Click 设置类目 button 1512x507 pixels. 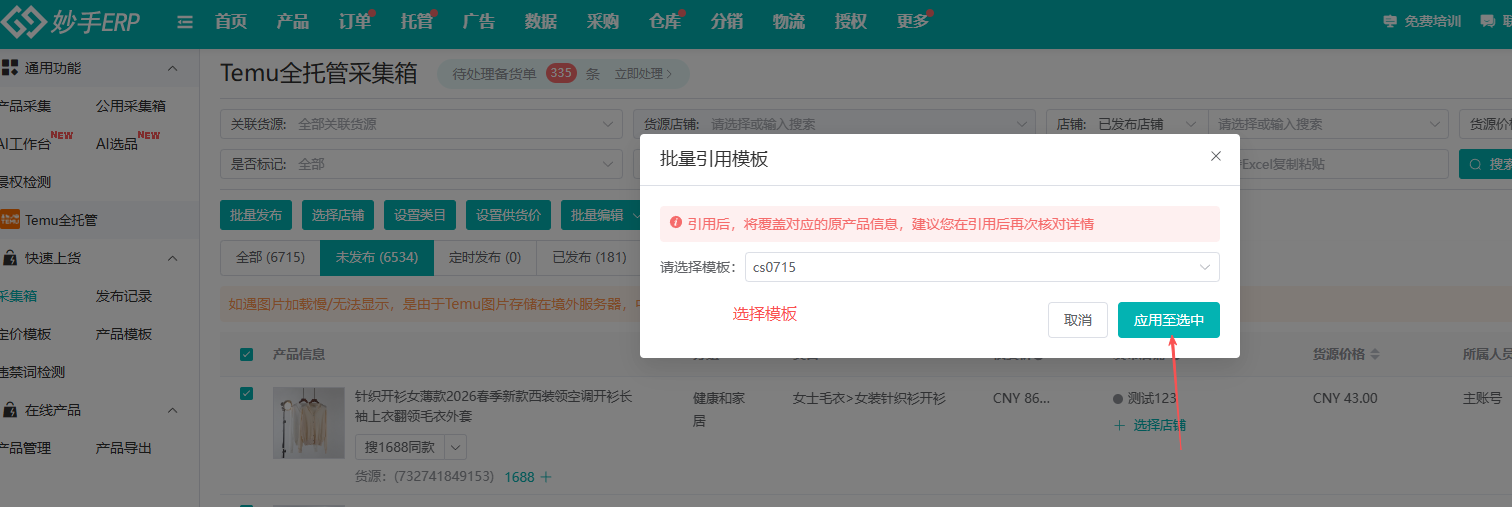420,215
